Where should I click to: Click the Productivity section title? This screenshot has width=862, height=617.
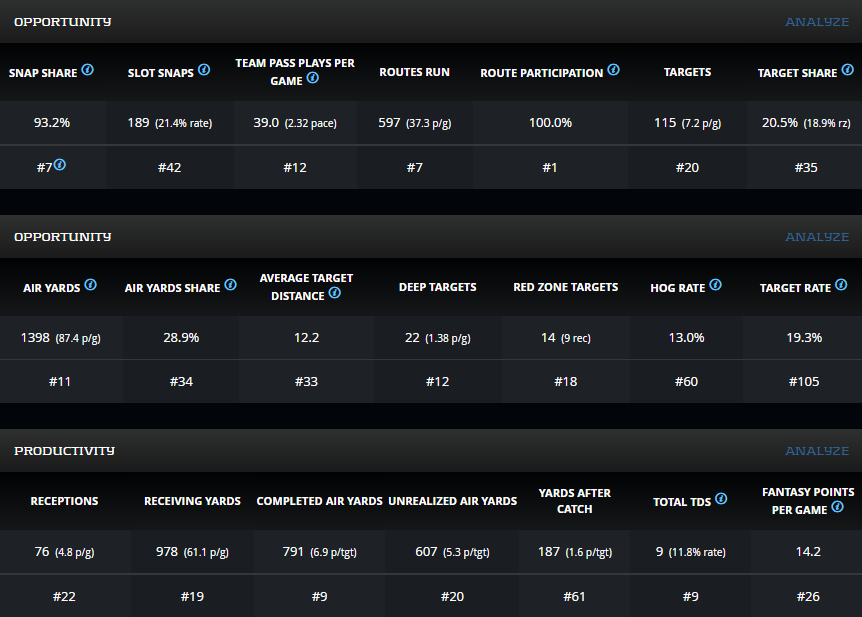64,451
